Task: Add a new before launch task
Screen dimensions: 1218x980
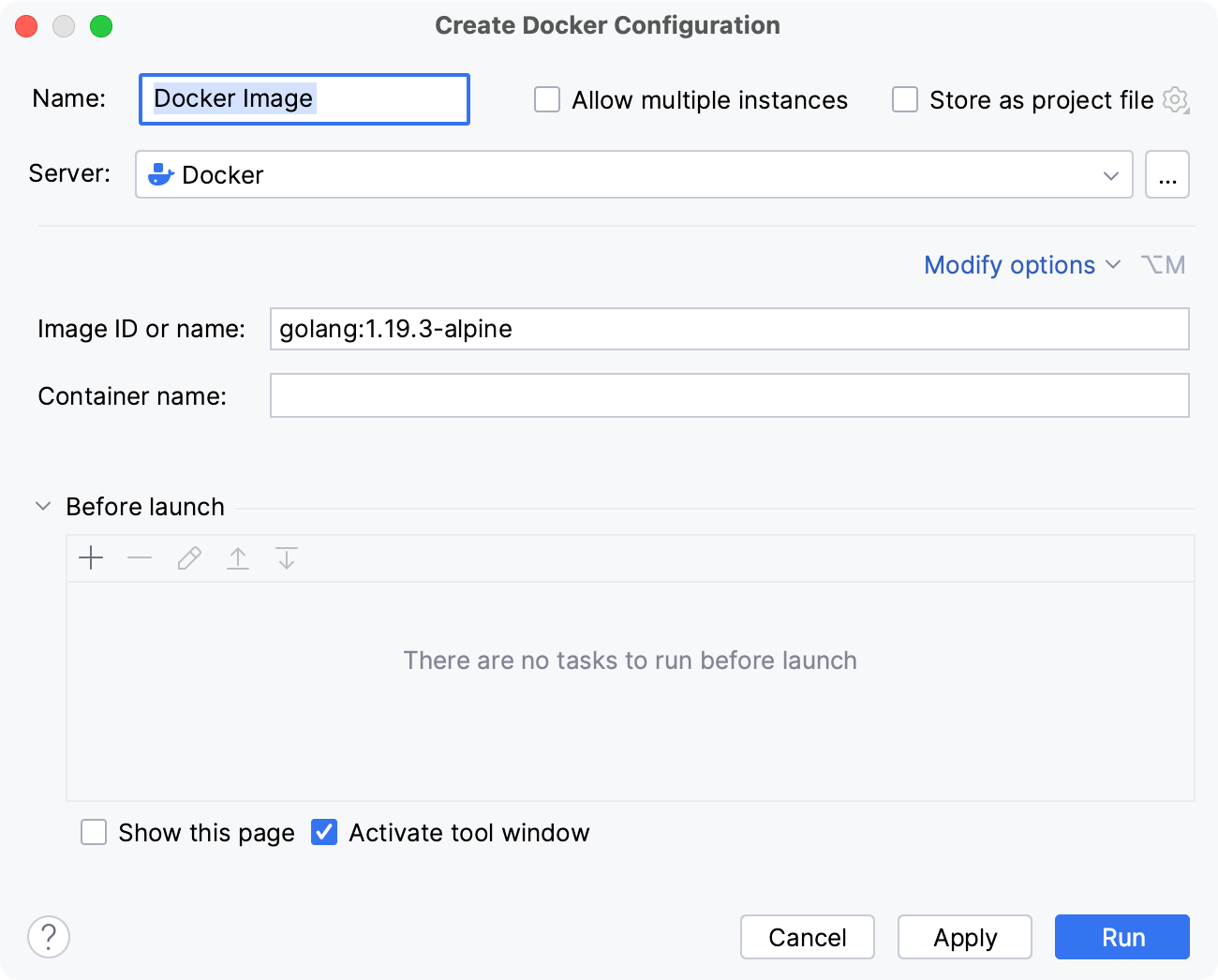Action: 91,557
